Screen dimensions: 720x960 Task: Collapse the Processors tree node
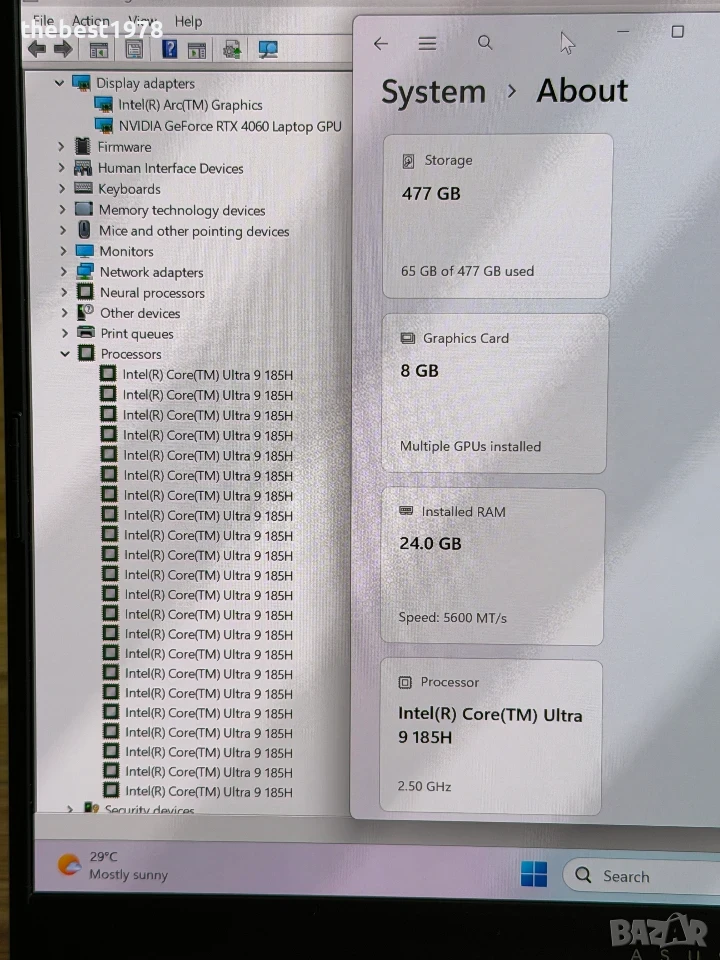(65, 353)
